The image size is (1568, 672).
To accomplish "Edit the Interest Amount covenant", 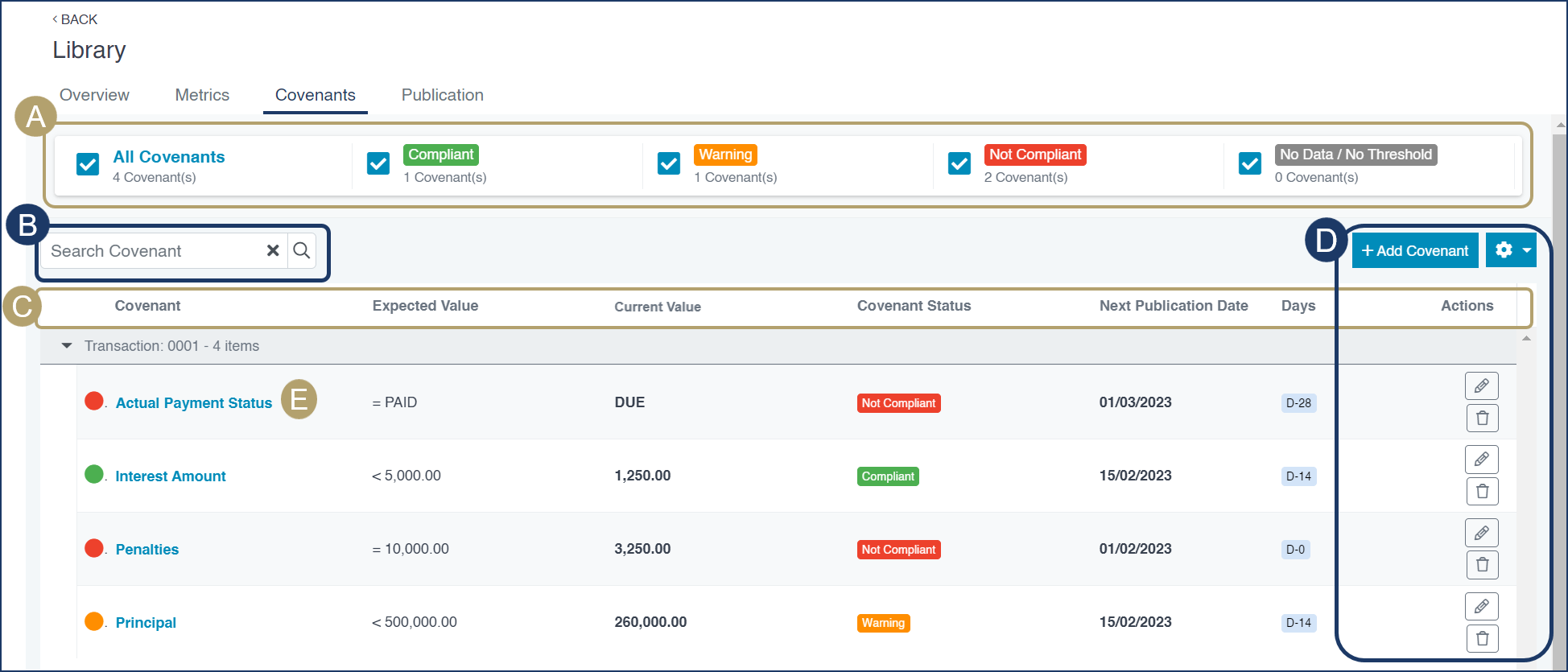I will tap(1481, 460).
